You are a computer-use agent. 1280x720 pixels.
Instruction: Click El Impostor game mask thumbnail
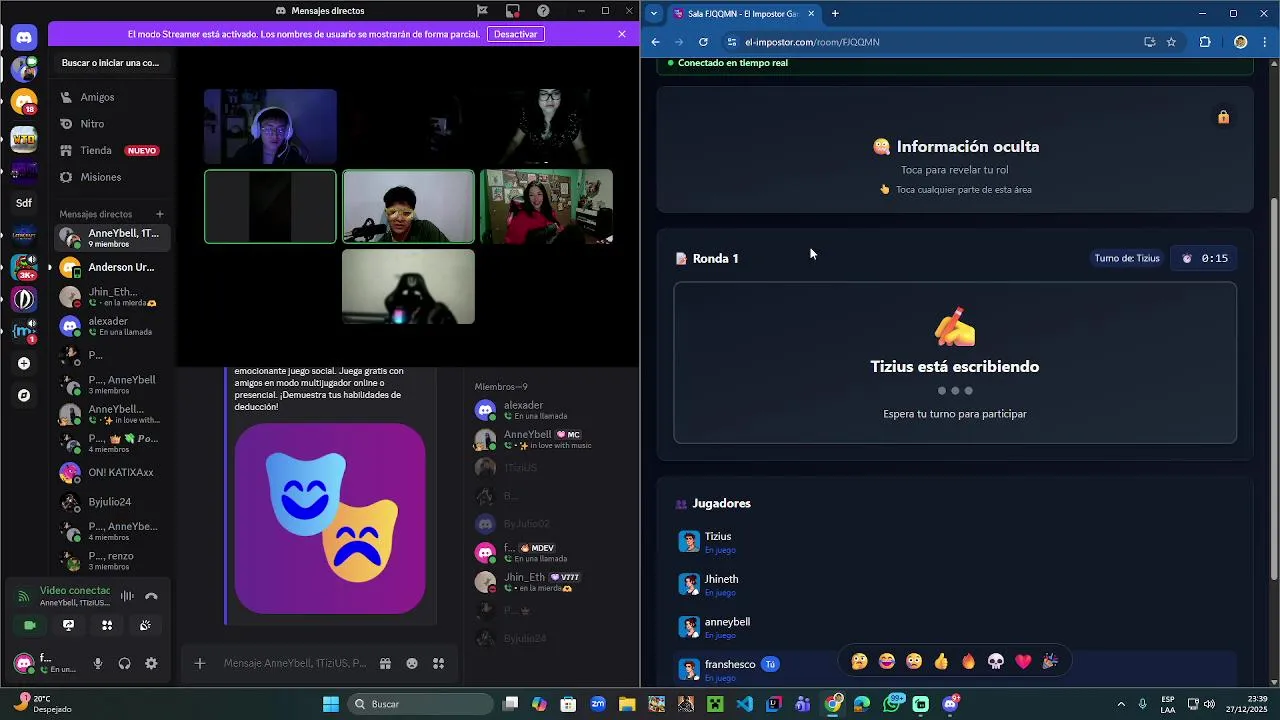pyautogui.click(x=330, y=518)
